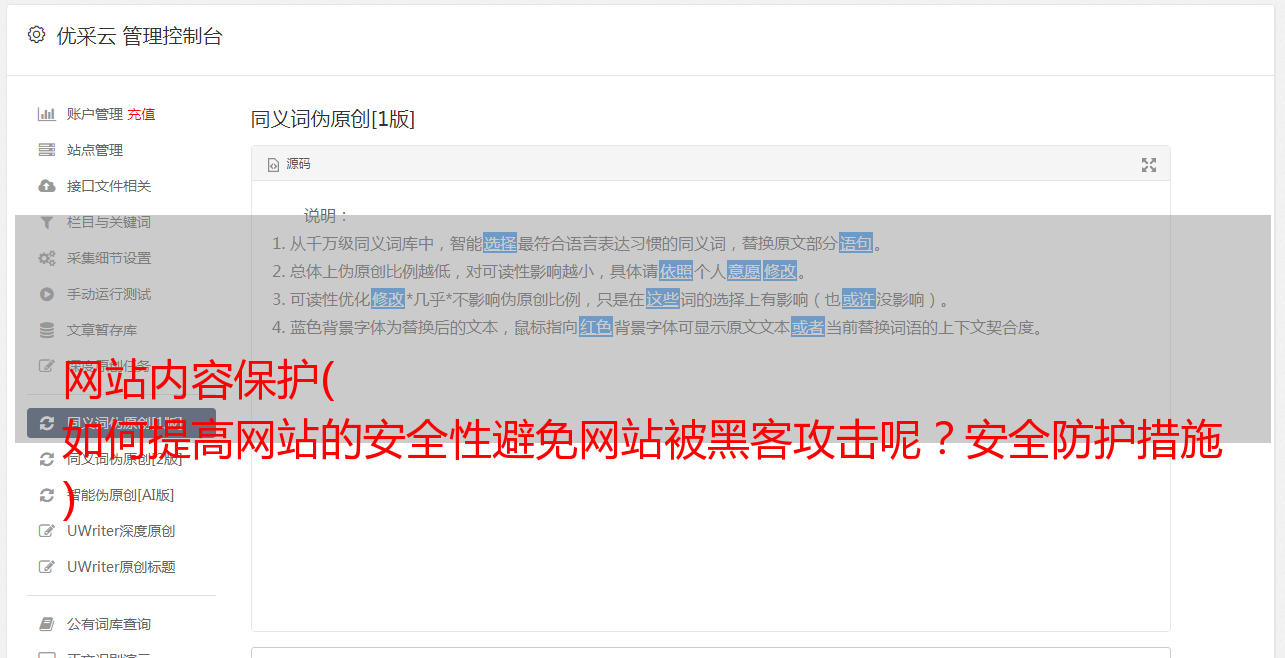Click the database icon for 文章暂存库
1285x658 pixels.
(46, 330)
